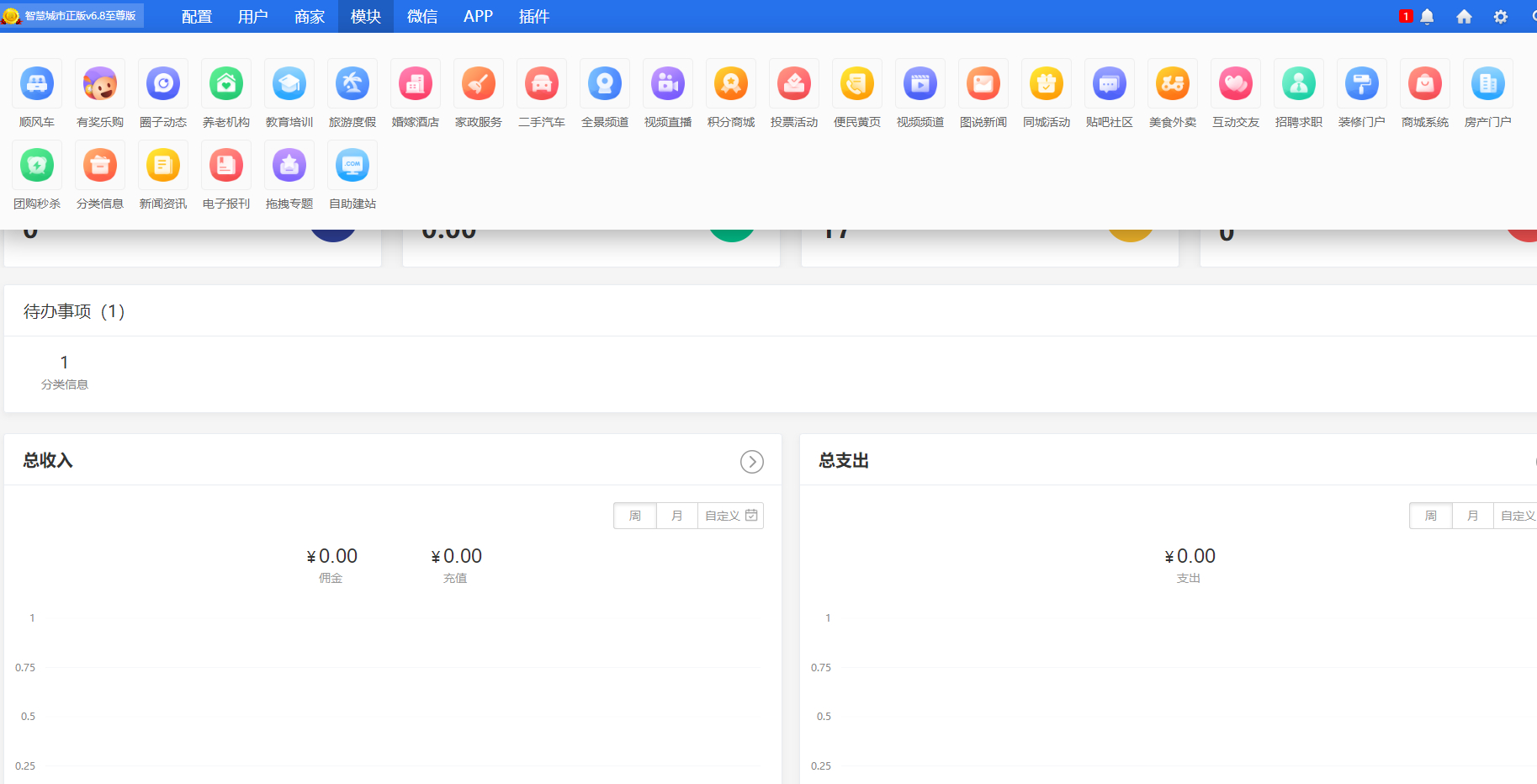Open the 拖拽专题 module

coord(289,176)
